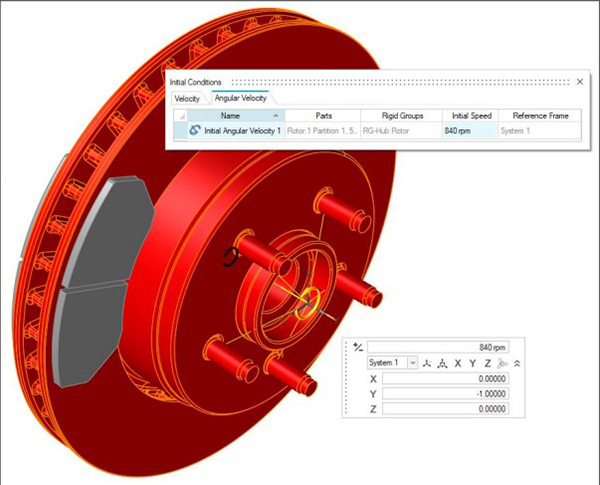
Task: Click the grayed vector icon after Z
Action: pyautogui.click(x=503, y=362)
